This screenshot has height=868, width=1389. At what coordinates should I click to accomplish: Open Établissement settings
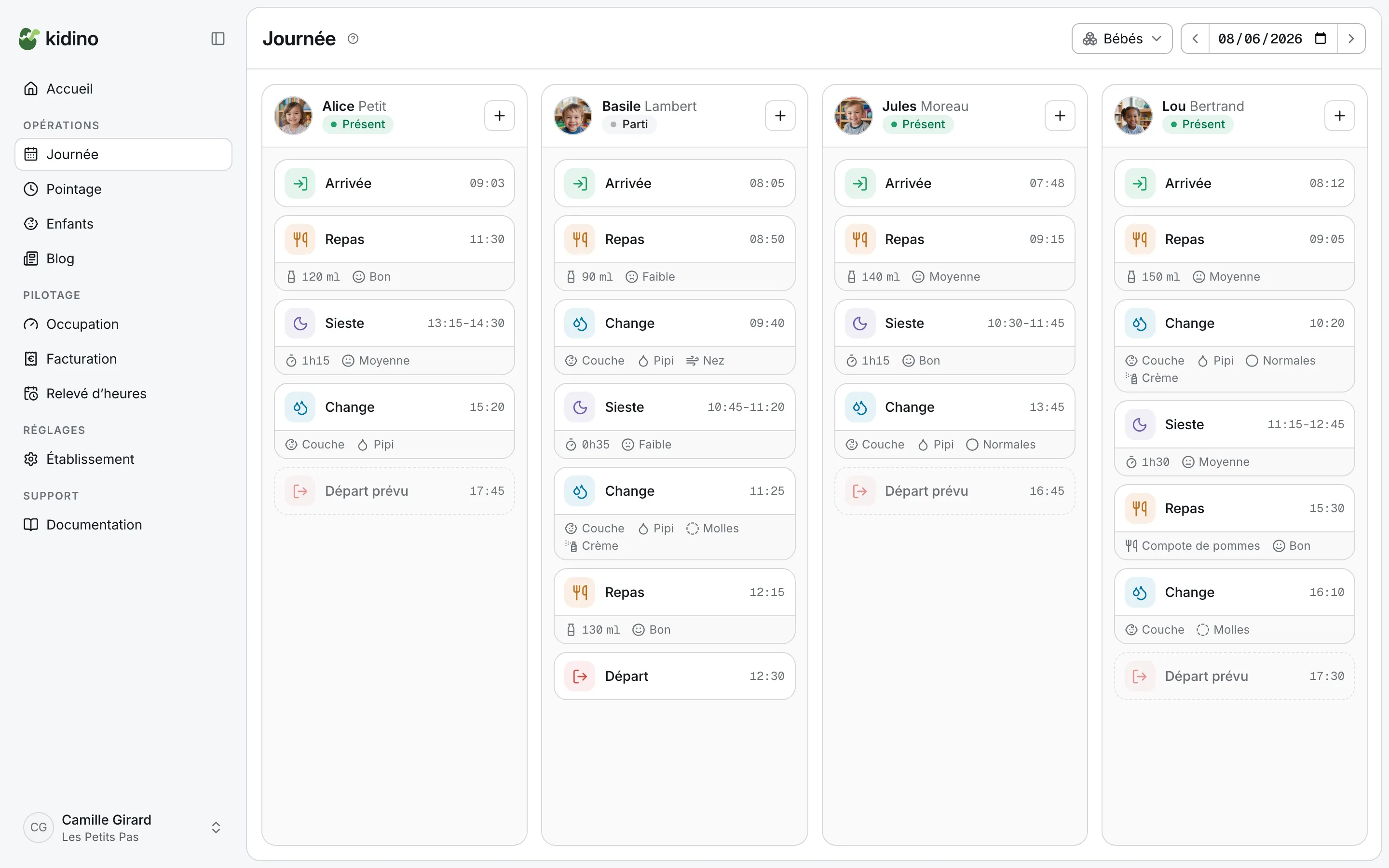pos(123,459)
